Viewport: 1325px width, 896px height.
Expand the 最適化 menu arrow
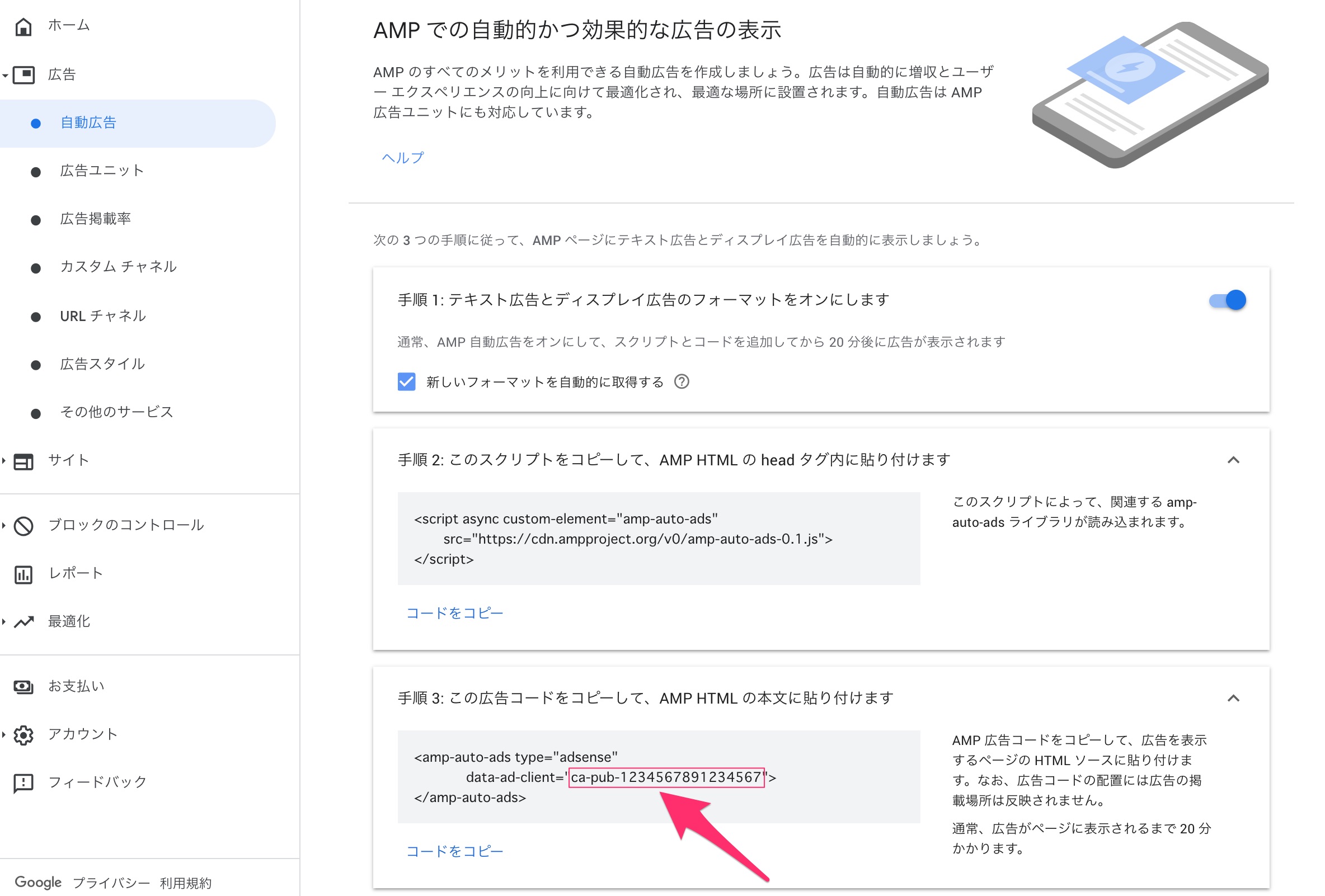(4, 622)
